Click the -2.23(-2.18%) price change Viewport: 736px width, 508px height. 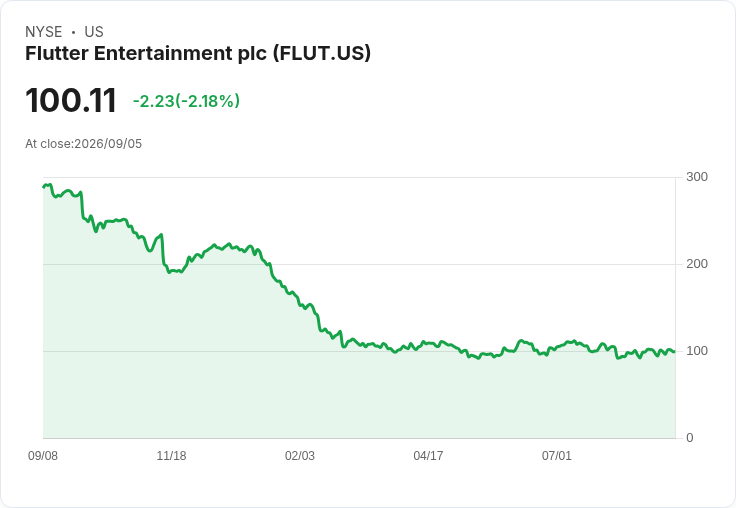pos(186,101)
